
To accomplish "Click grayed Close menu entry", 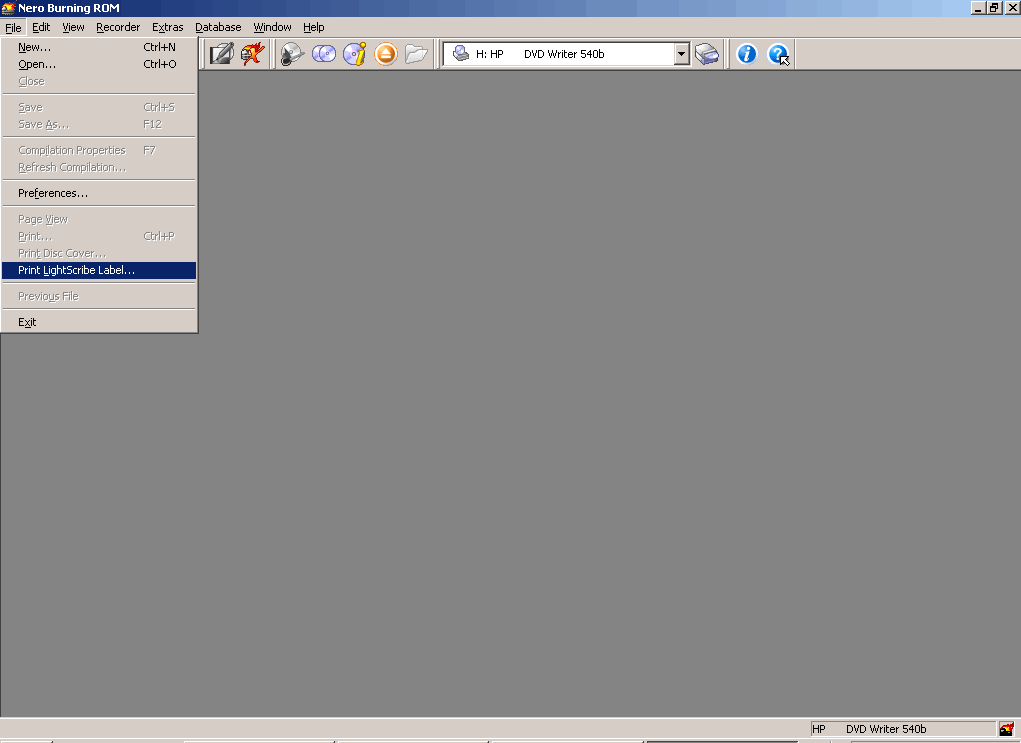I will (99, 81).
